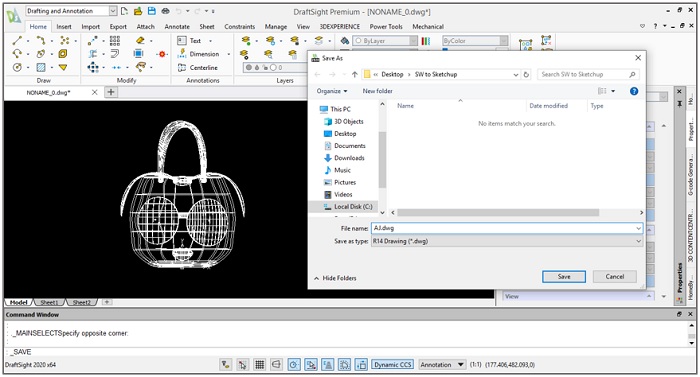Click the navigation pane vertical scrollbar
Viewport: 700px width, 377px height.
(x=382, y=160)
